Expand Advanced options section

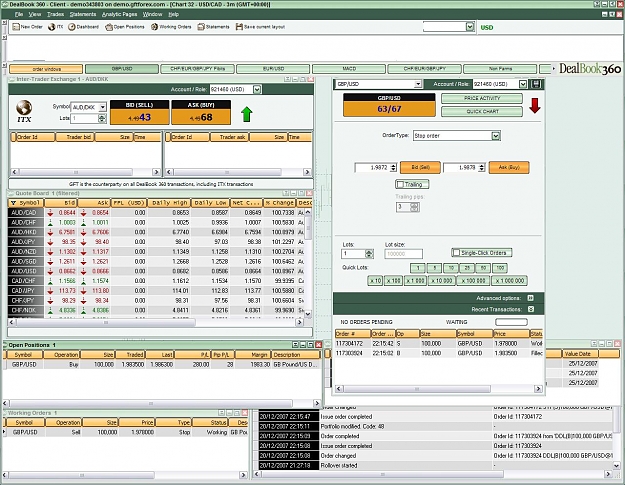(x=530, y=298)
